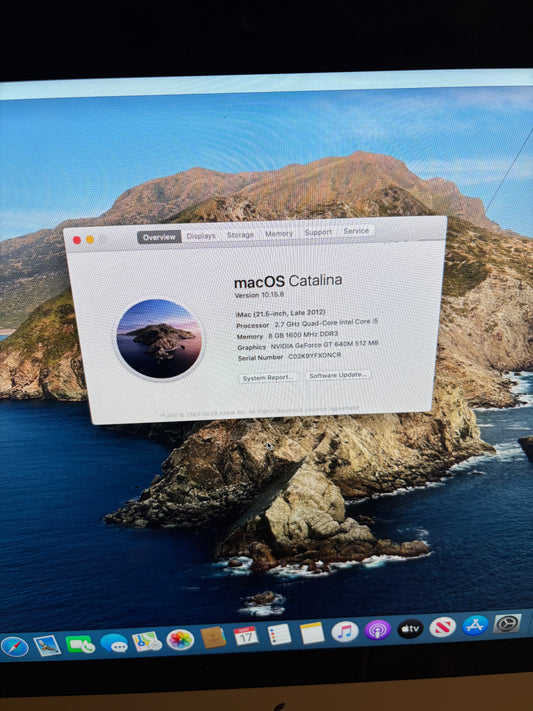Open the Storage tab
The height and width of the screenshot is (711, 533).
click(x=240, y=234)
